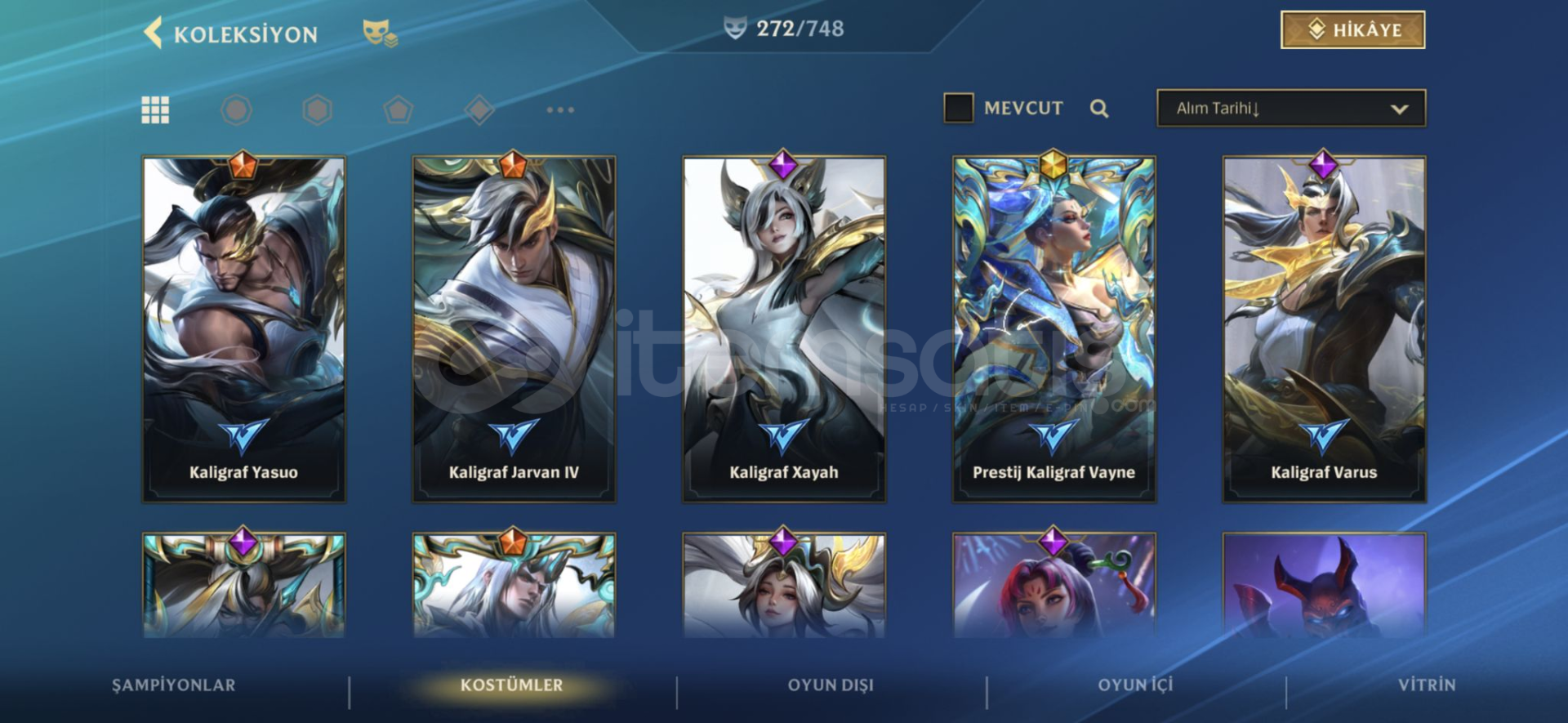
Task: Enable the Mevcut checkbox
Action: [959, 108]
